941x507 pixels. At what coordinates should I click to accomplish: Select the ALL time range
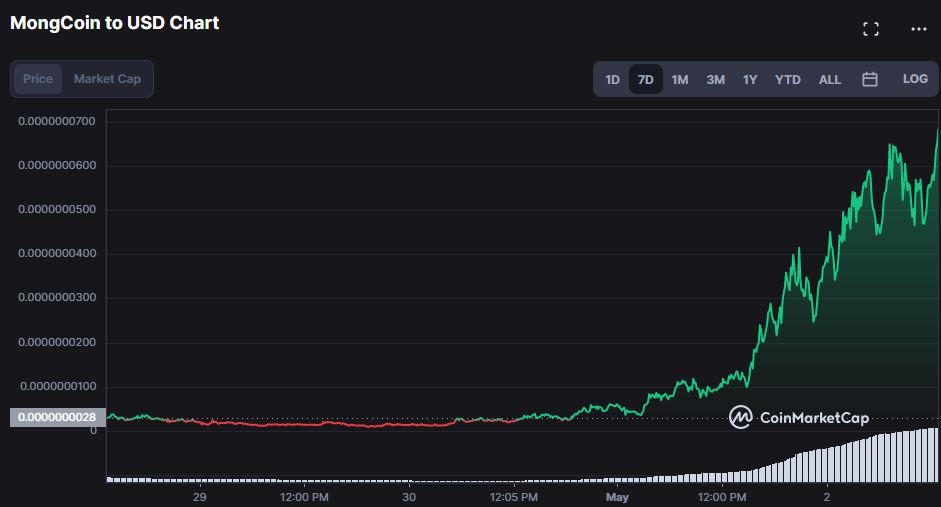tap(830, 79)
